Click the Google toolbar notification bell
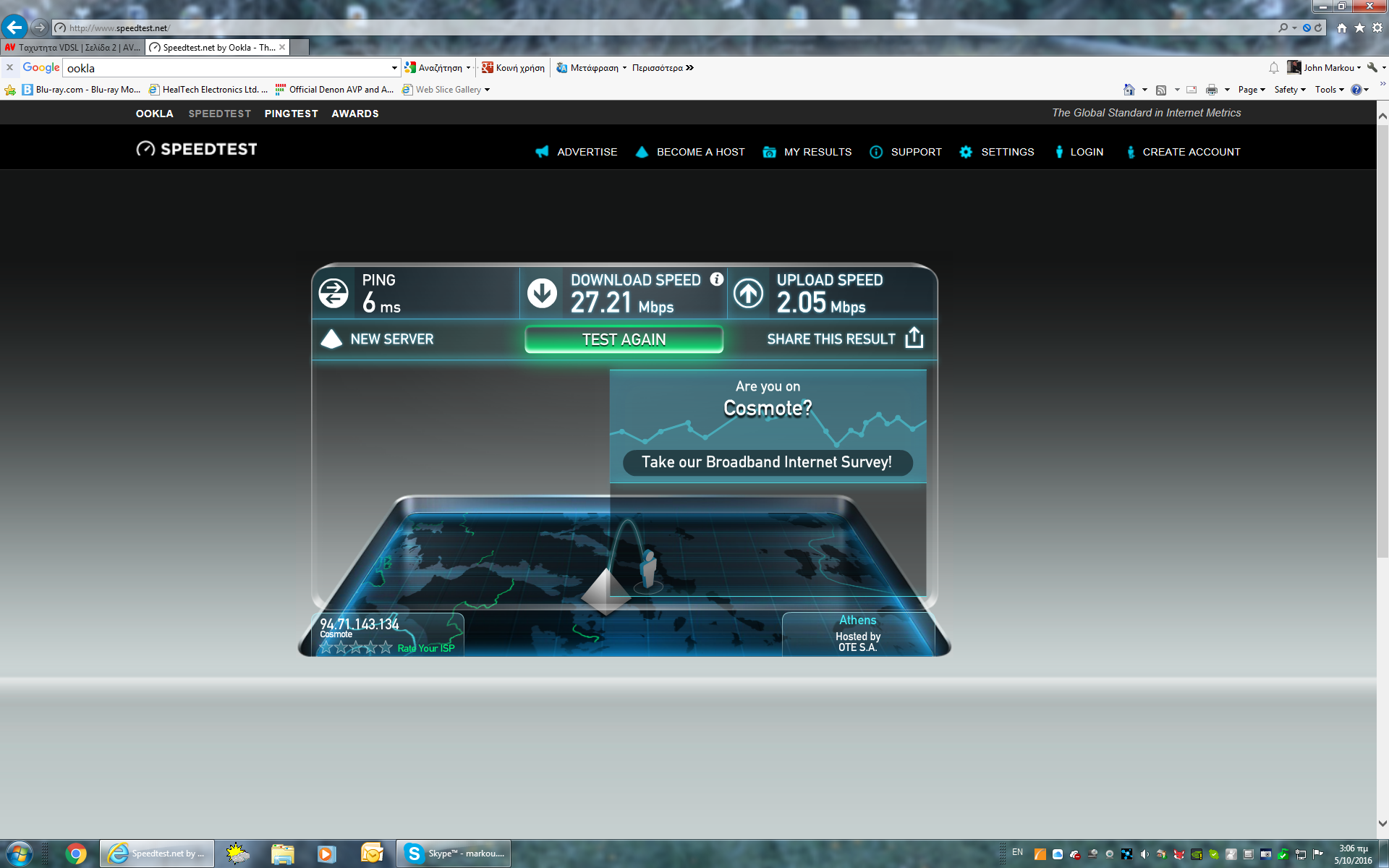1389x868 pixels. (1274, 68)
